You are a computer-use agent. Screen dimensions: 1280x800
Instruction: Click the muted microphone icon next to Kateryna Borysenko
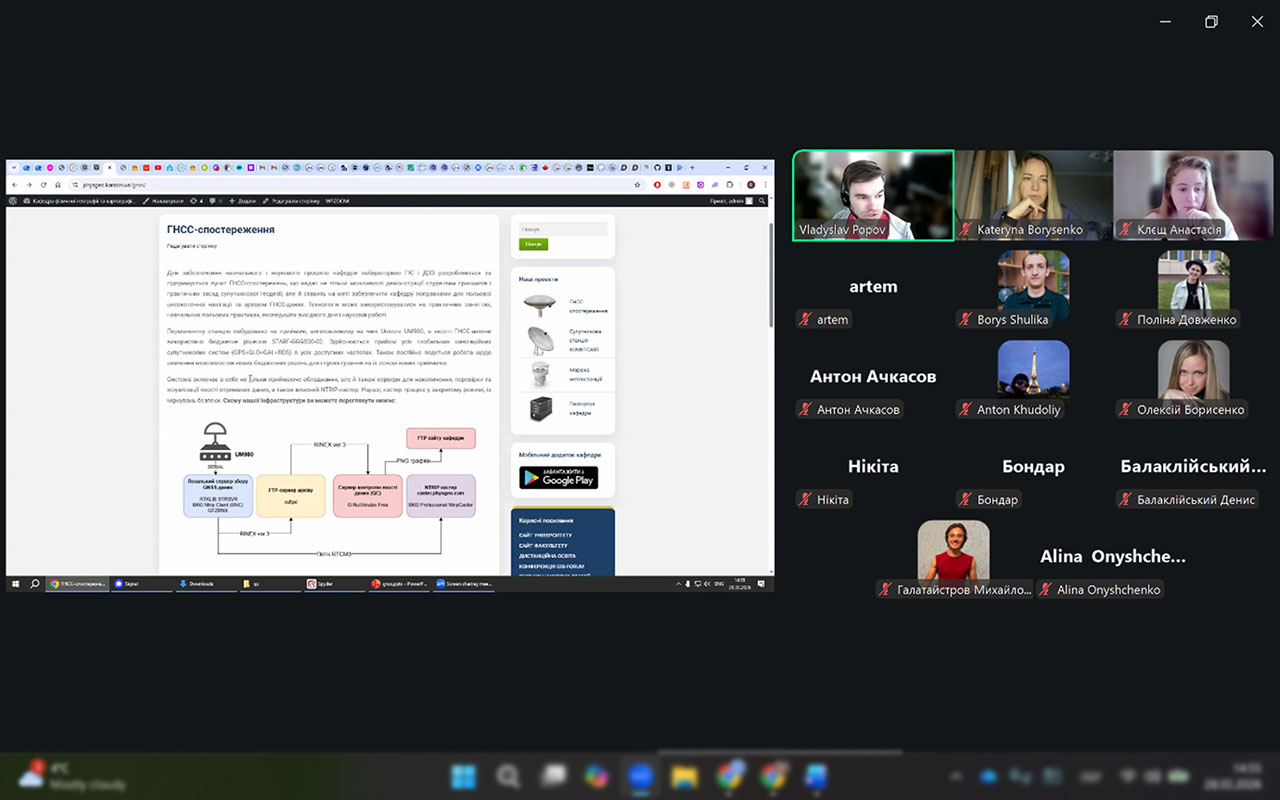tap(966, 230)
